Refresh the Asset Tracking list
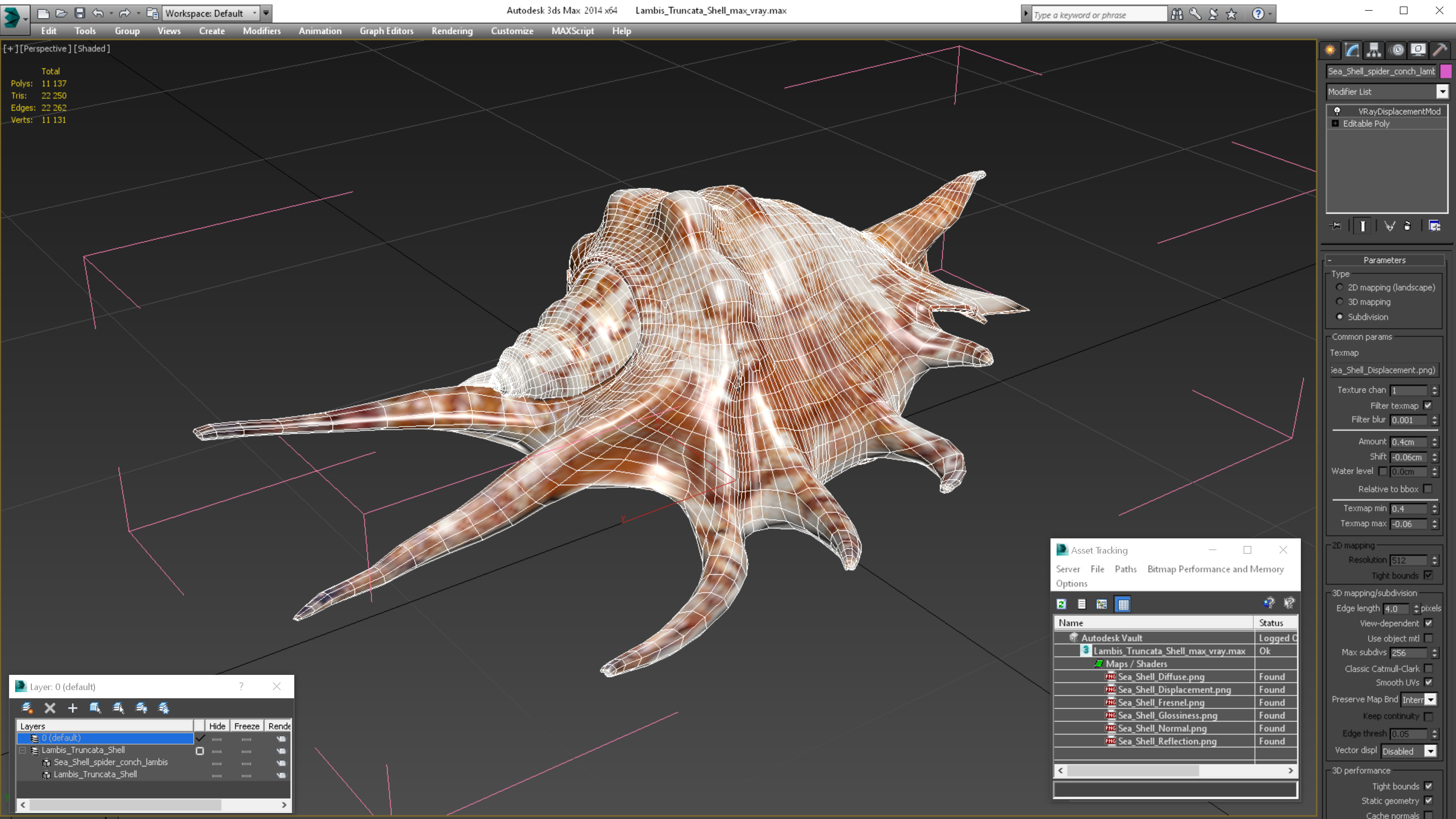 [1062, 604]
